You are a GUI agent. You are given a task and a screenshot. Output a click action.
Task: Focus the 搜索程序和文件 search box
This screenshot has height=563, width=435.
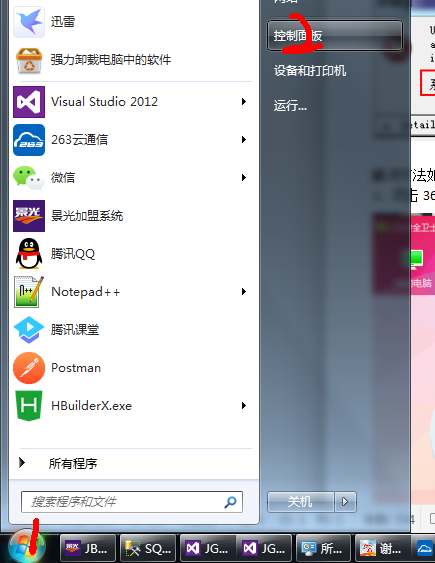[x=132, y=502]
